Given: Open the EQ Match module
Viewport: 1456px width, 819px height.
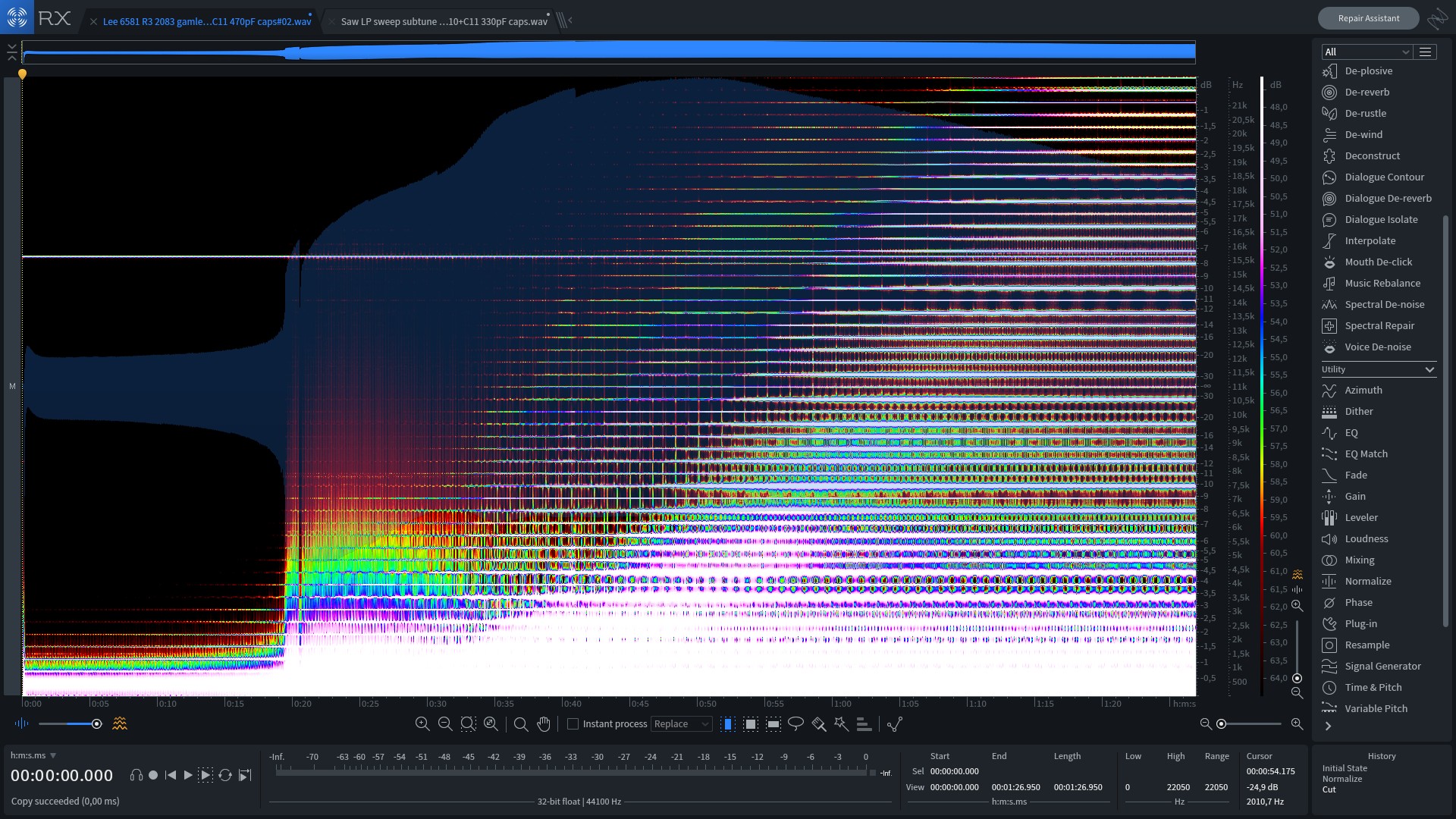Looking at the screenshot, I should pos(1365,453).
